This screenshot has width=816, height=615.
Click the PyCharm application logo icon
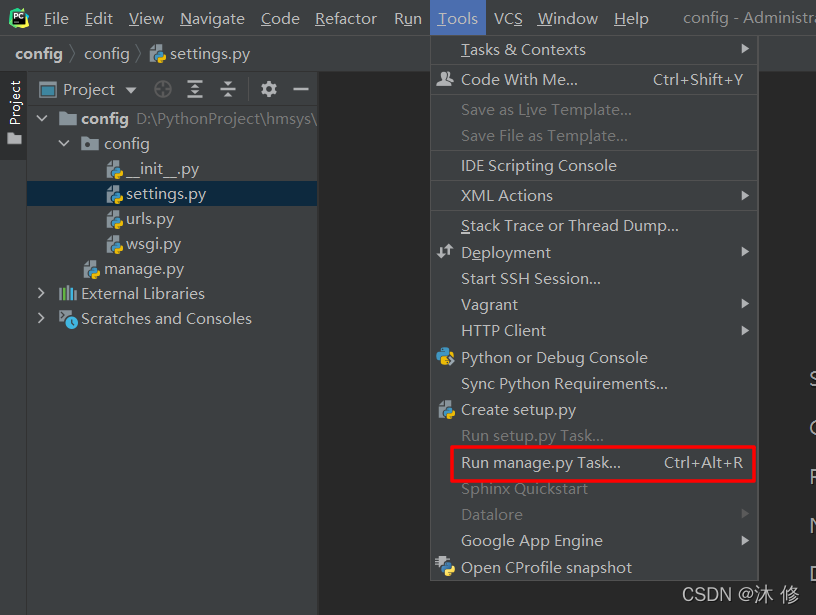tap(19, 18)
